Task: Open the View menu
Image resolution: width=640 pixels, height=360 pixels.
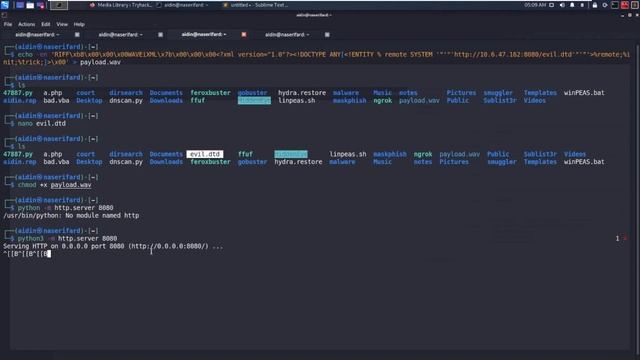Action: coord(62,24)
